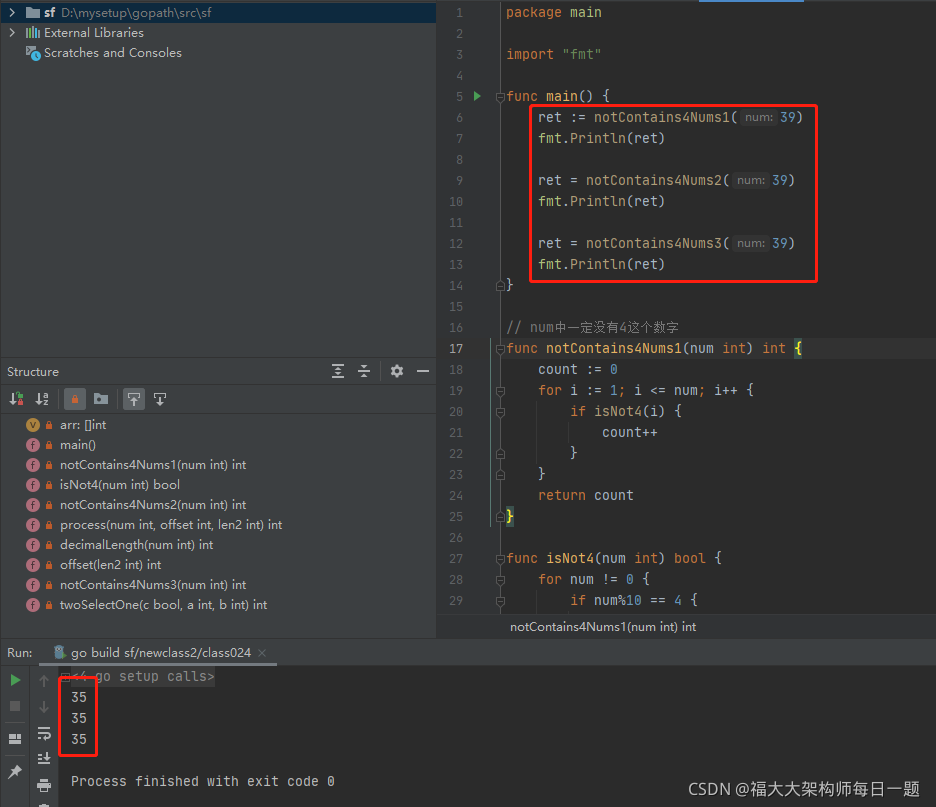Toggle group by file folder icon
936x807 pixels.
tap(101, 399)
